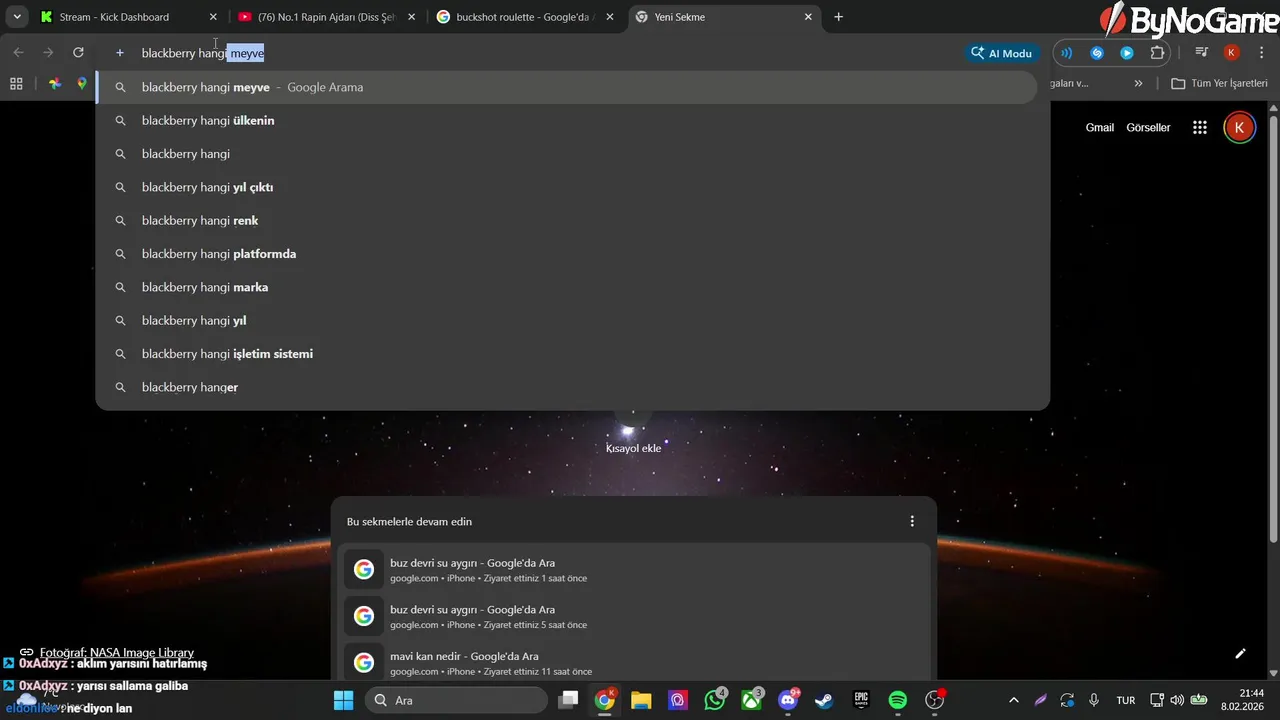Click the customize page pencil icon

[x=1240, y=653]
